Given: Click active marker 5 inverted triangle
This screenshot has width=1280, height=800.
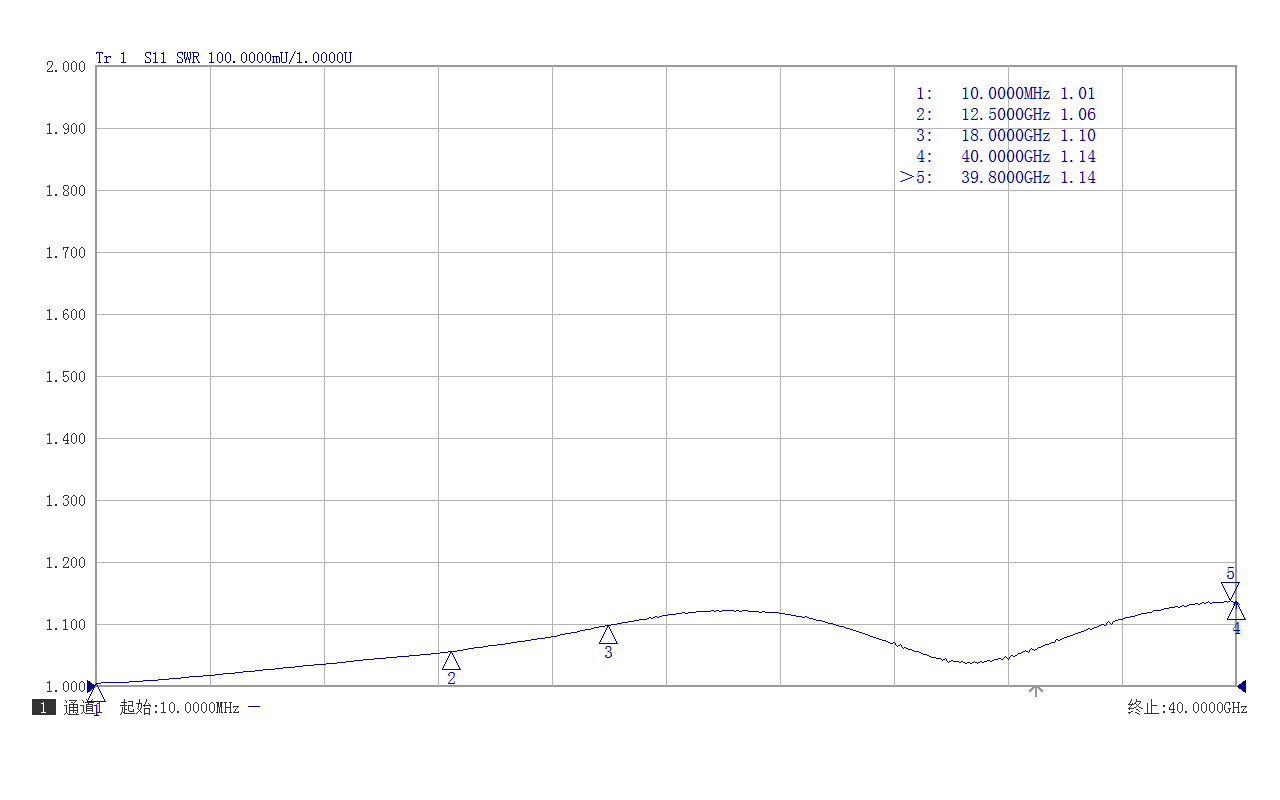Looking at the screenshot, I should 1230,590.
